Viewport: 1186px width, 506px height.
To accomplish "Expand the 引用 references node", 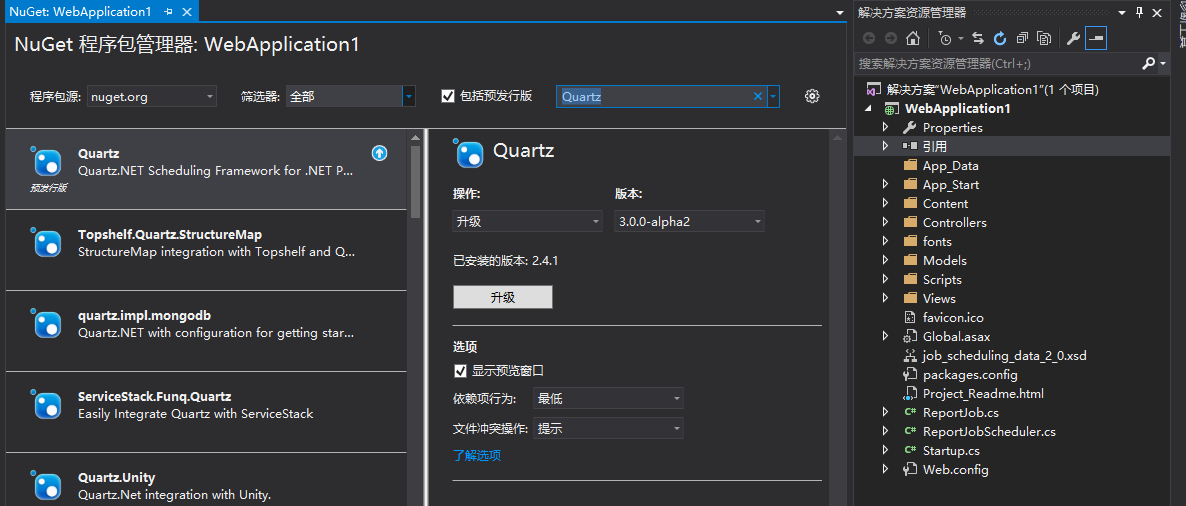I will click(886, 146).
